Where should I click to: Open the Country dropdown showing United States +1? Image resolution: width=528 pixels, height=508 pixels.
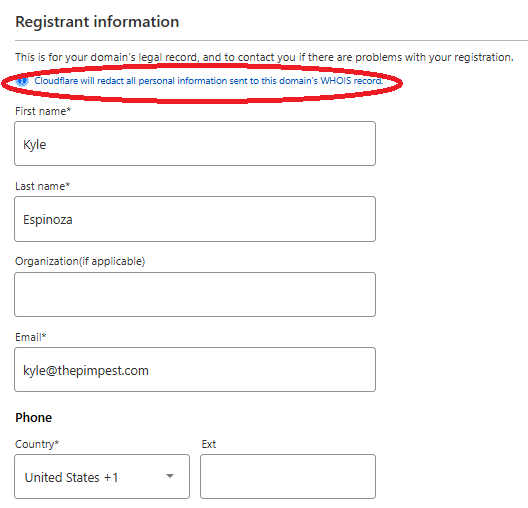102,477
